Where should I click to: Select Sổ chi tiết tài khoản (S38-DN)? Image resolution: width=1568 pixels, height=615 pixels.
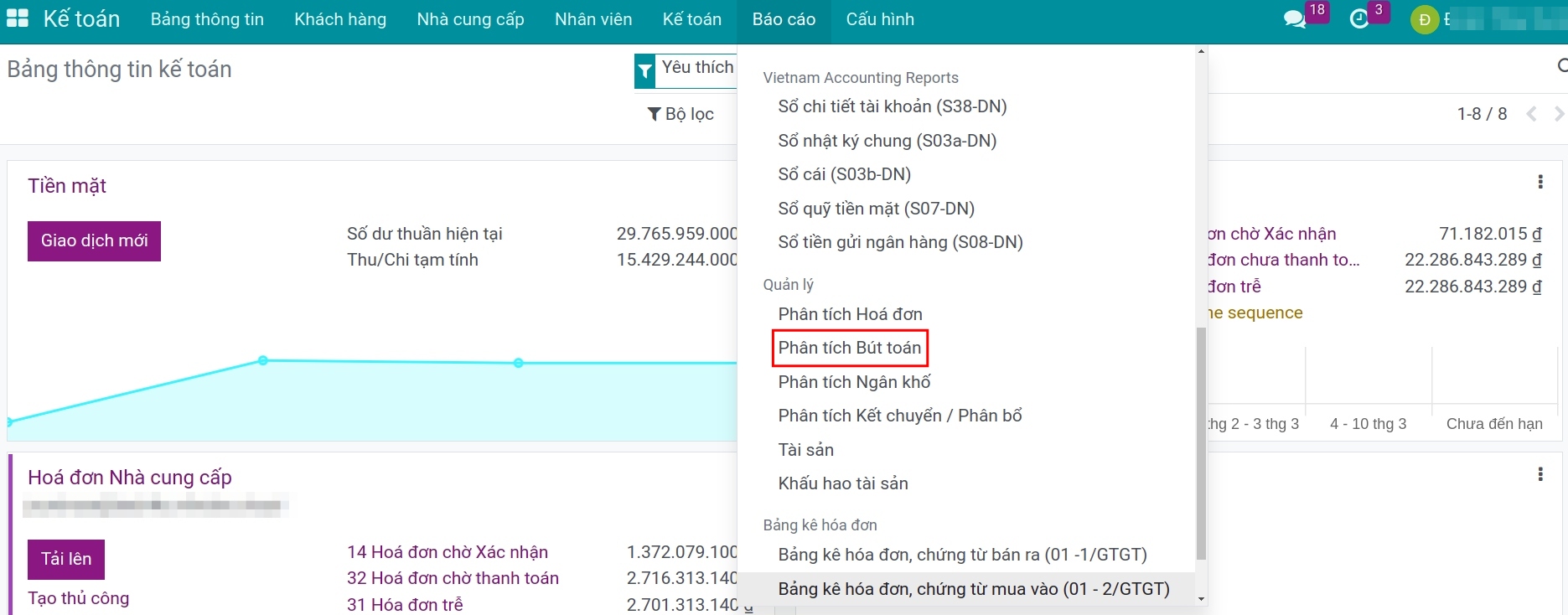[x=893, y=106]
